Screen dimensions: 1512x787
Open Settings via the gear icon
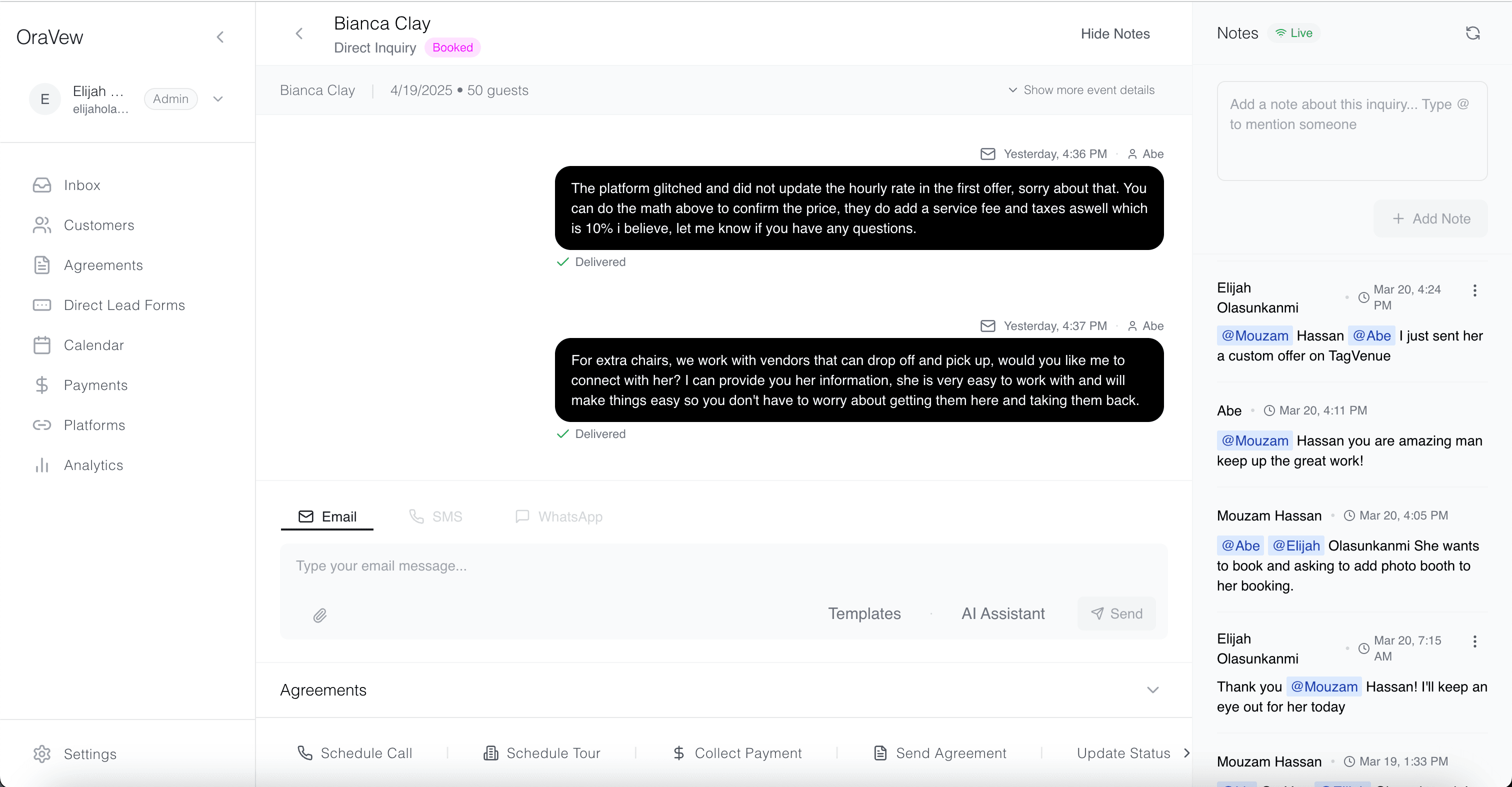point(42,754)
